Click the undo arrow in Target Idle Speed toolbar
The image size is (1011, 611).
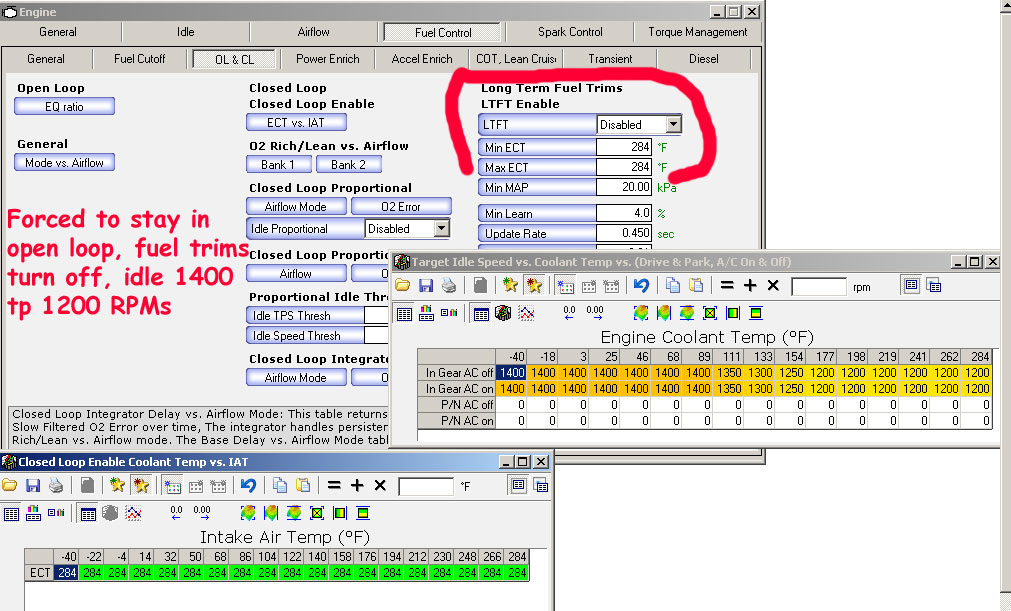pos(641,286)
